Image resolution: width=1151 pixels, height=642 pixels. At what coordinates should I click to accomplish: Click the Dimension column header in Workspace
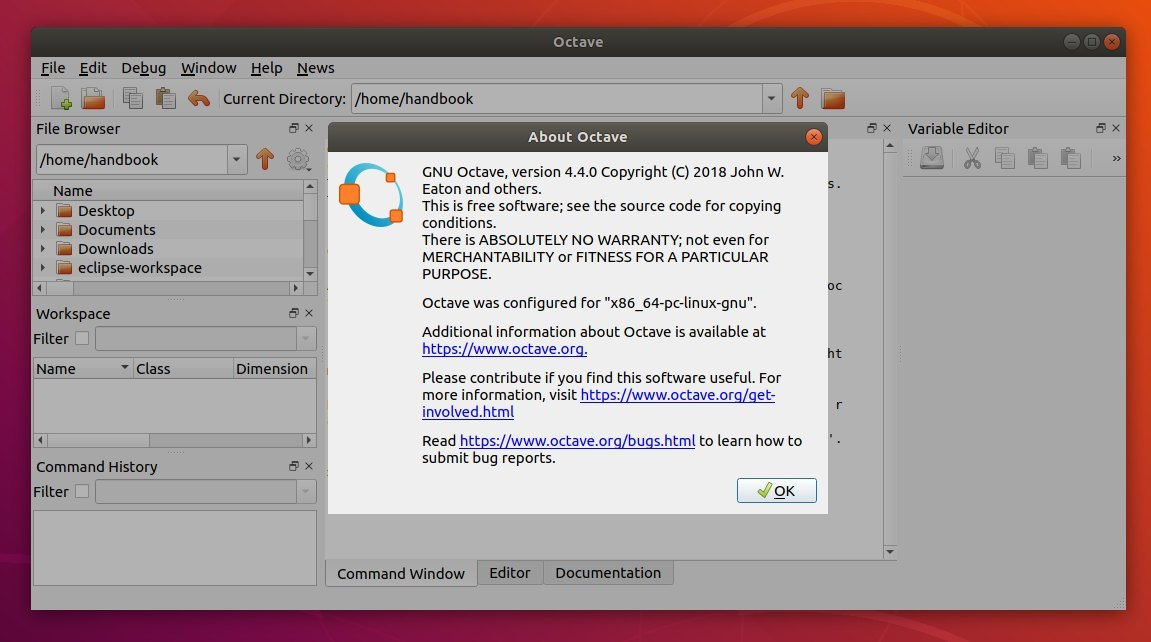tap(275, 368)
